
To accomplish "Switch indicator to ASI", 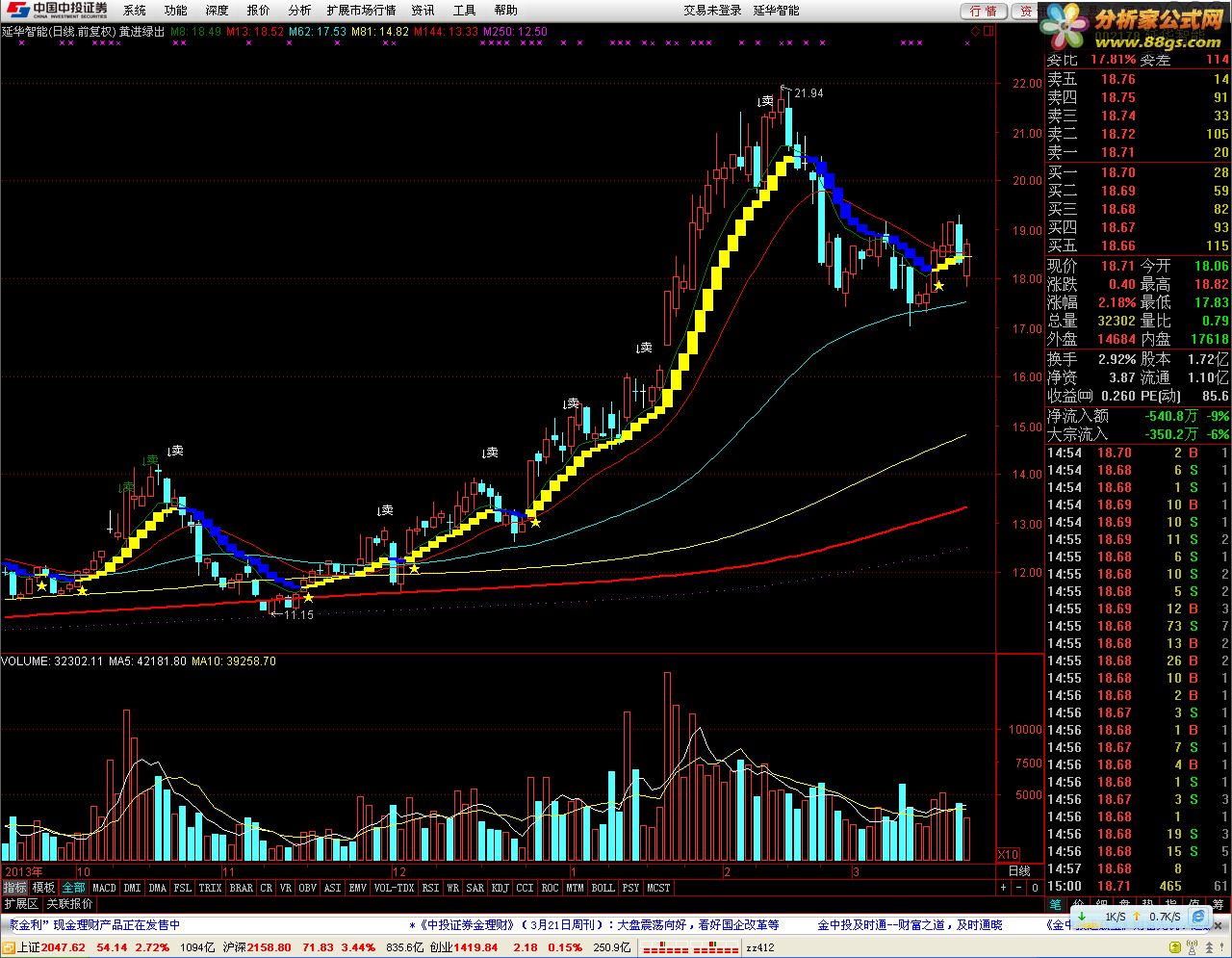I will [x=332, y=888].
